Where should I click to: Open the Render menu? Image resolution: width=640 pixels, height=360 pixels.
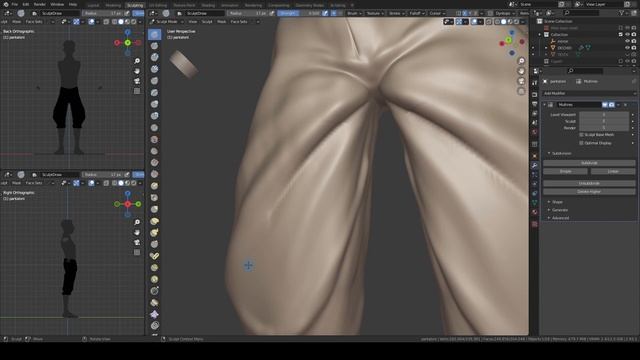(x=40, y=4)
